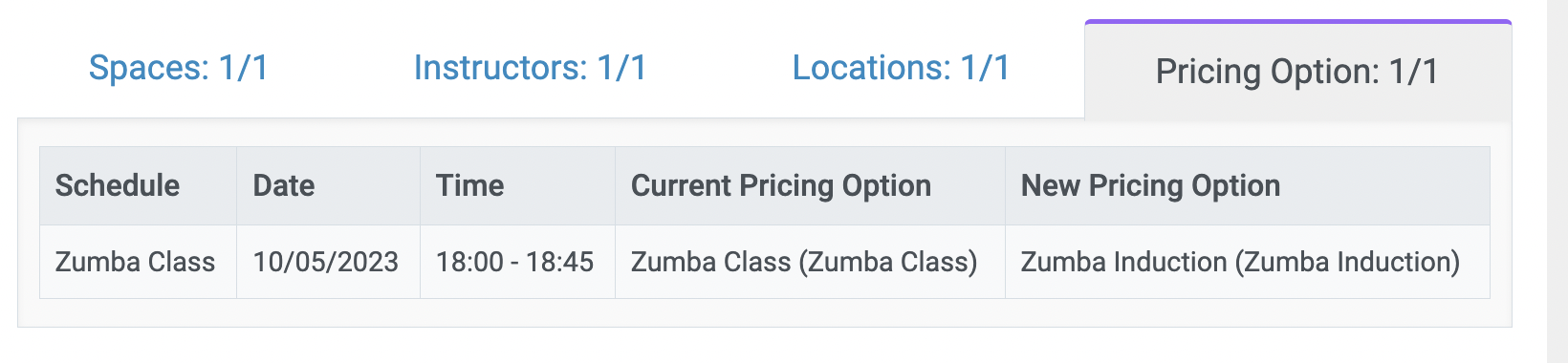The width and height of the screenshot is (1568, 363).
Task: Click the New Pricing Option header
Action: pyautogui.click(x=1248, y=185)
